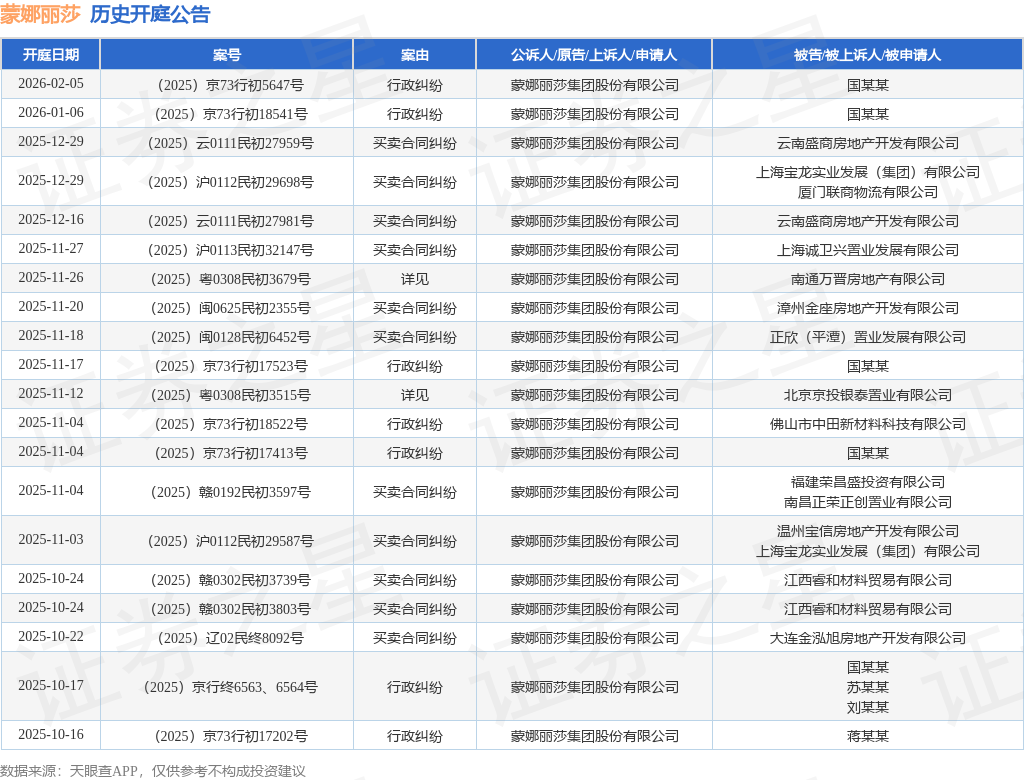The image size is (1024, 780).
Task: Click the 历史开庭公告 heading
Action: [150, 14]
